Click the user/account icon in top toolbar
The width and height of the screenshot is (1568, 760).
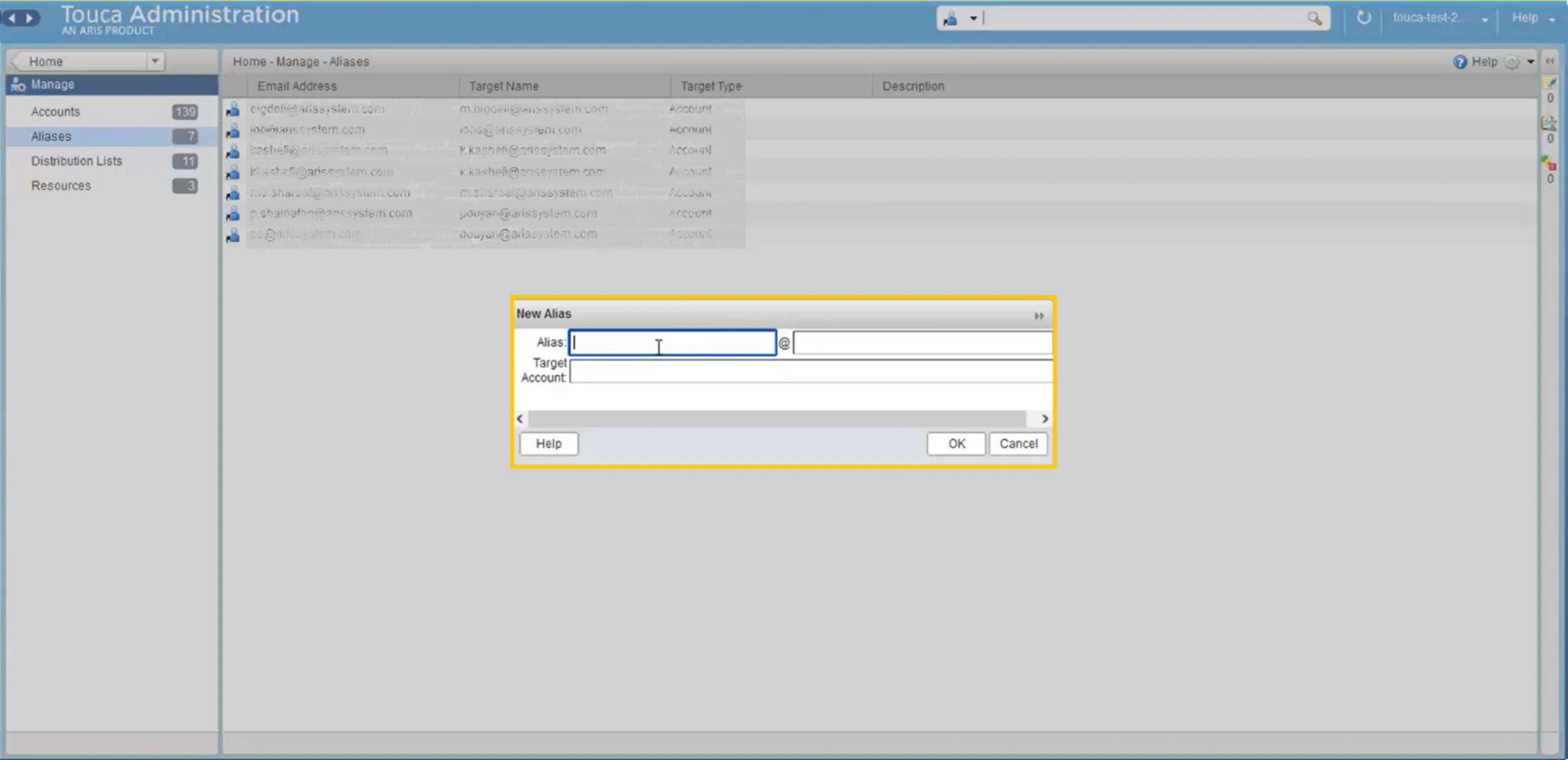951,18
